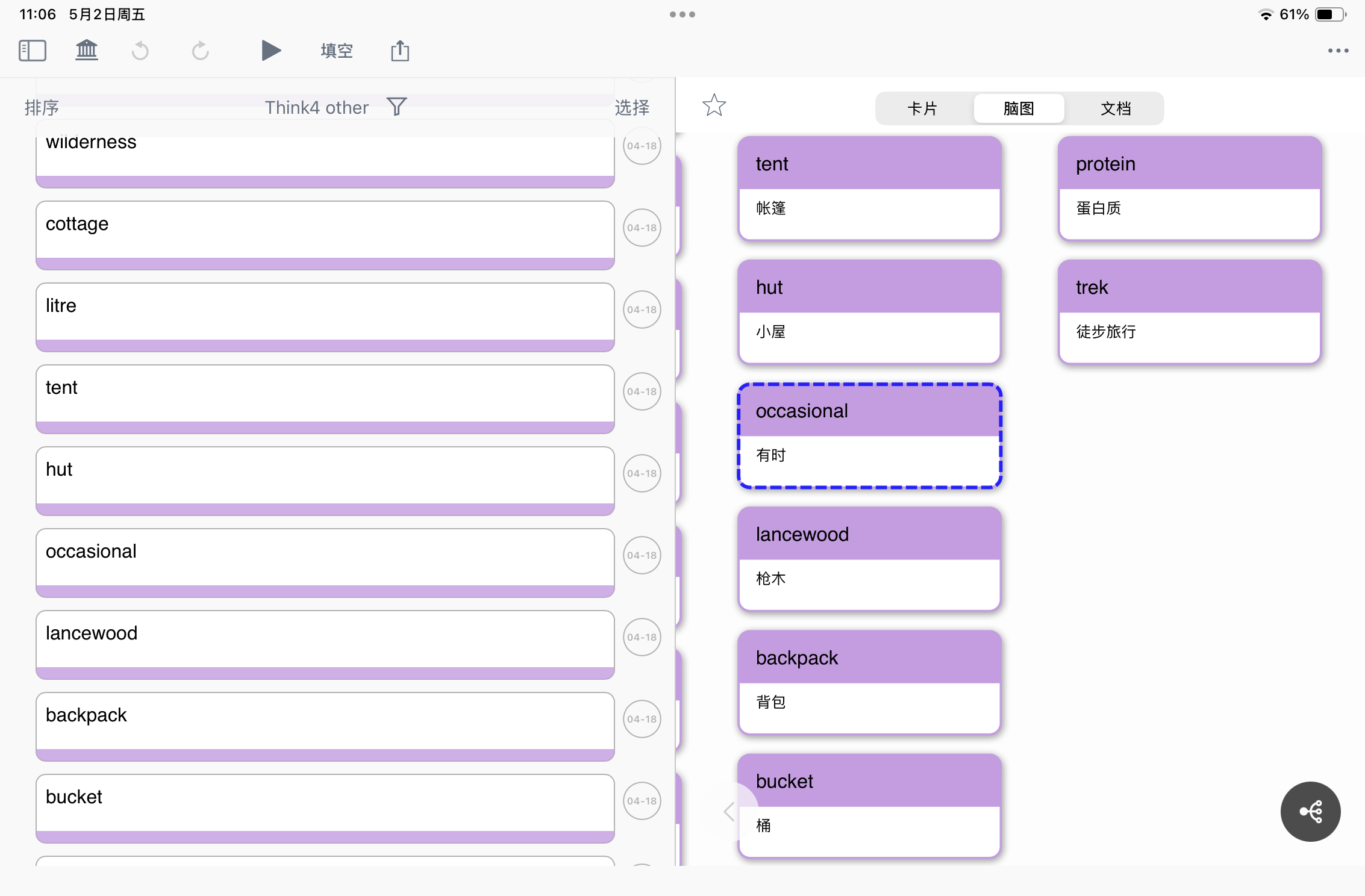Tap the 帐篷 definition text
The image size is (1365, 896).
click(771, 208)
